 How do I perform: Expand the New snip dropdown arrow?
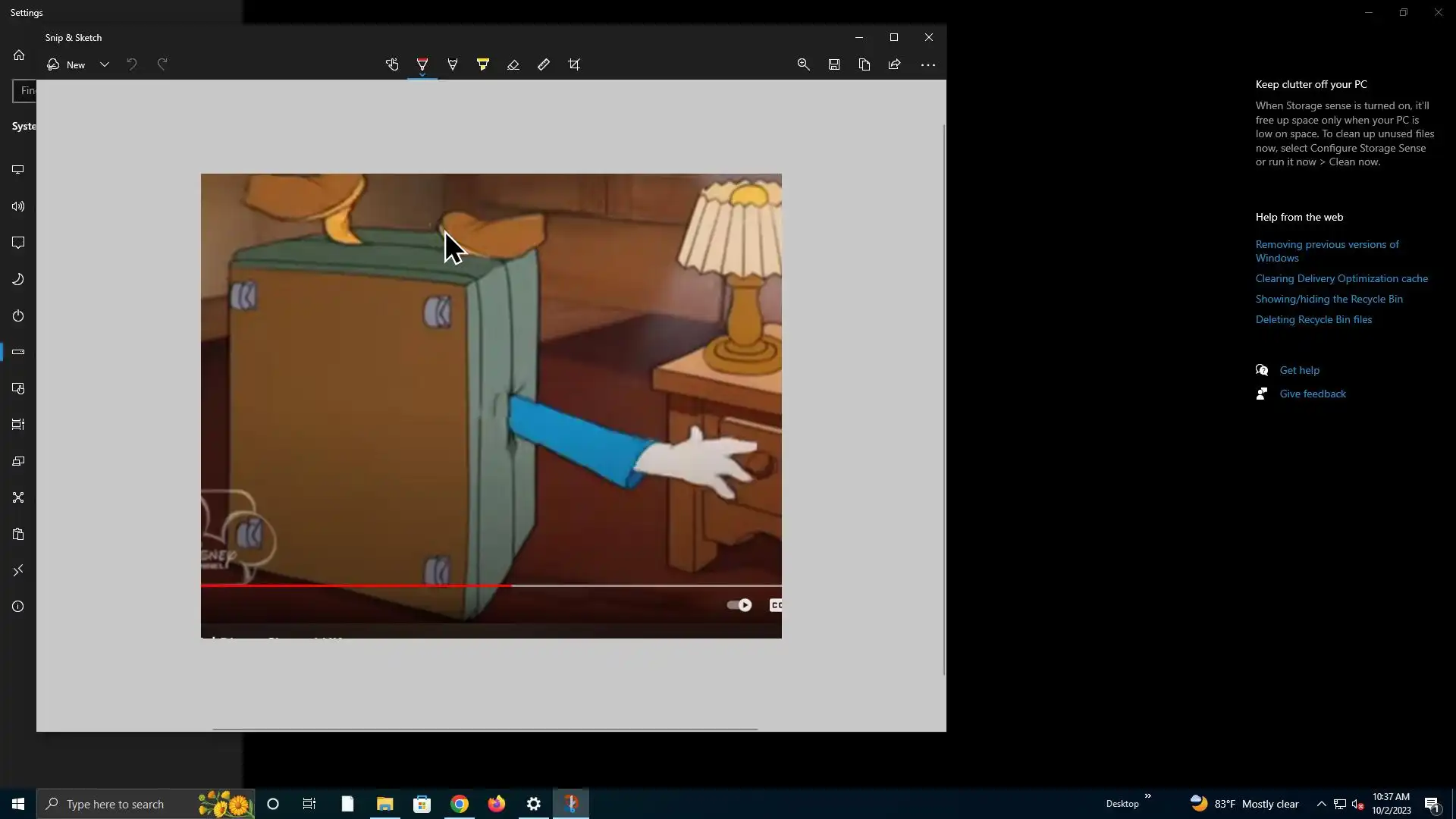tap(105, 64)
